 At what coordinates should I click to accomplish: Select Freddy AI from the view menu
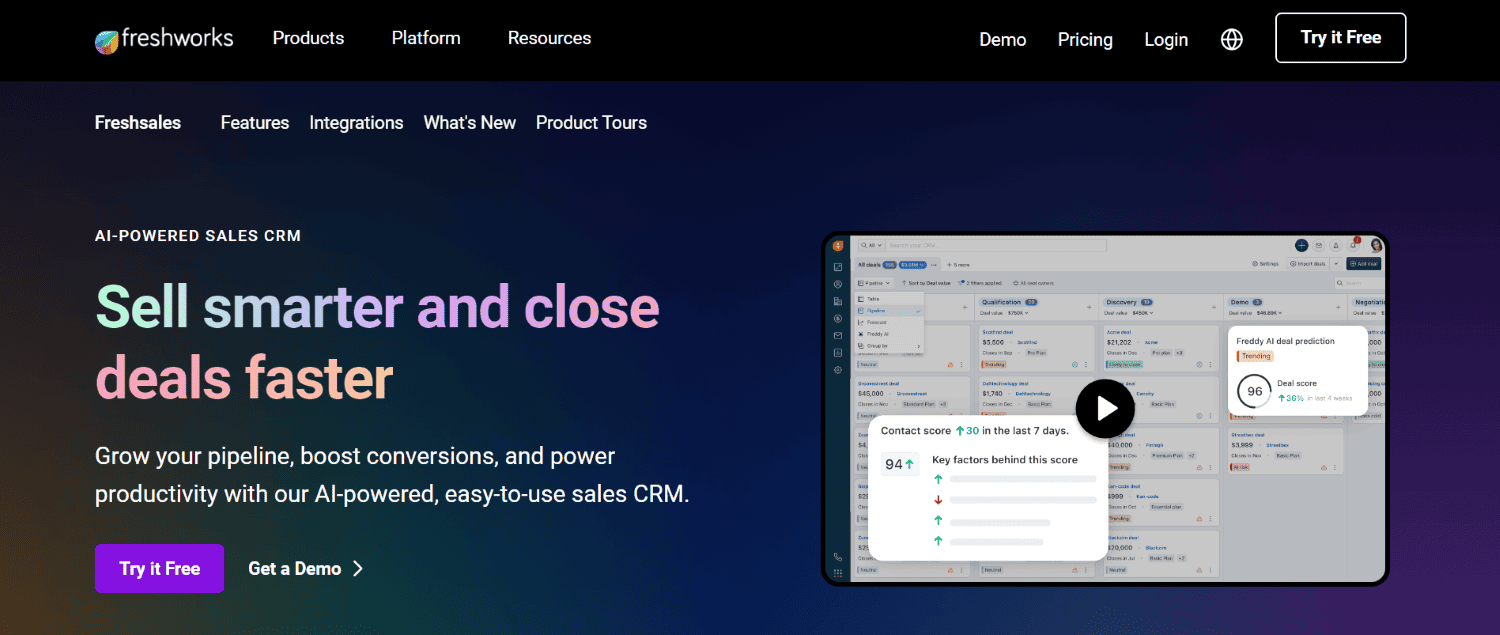point(877,334)
